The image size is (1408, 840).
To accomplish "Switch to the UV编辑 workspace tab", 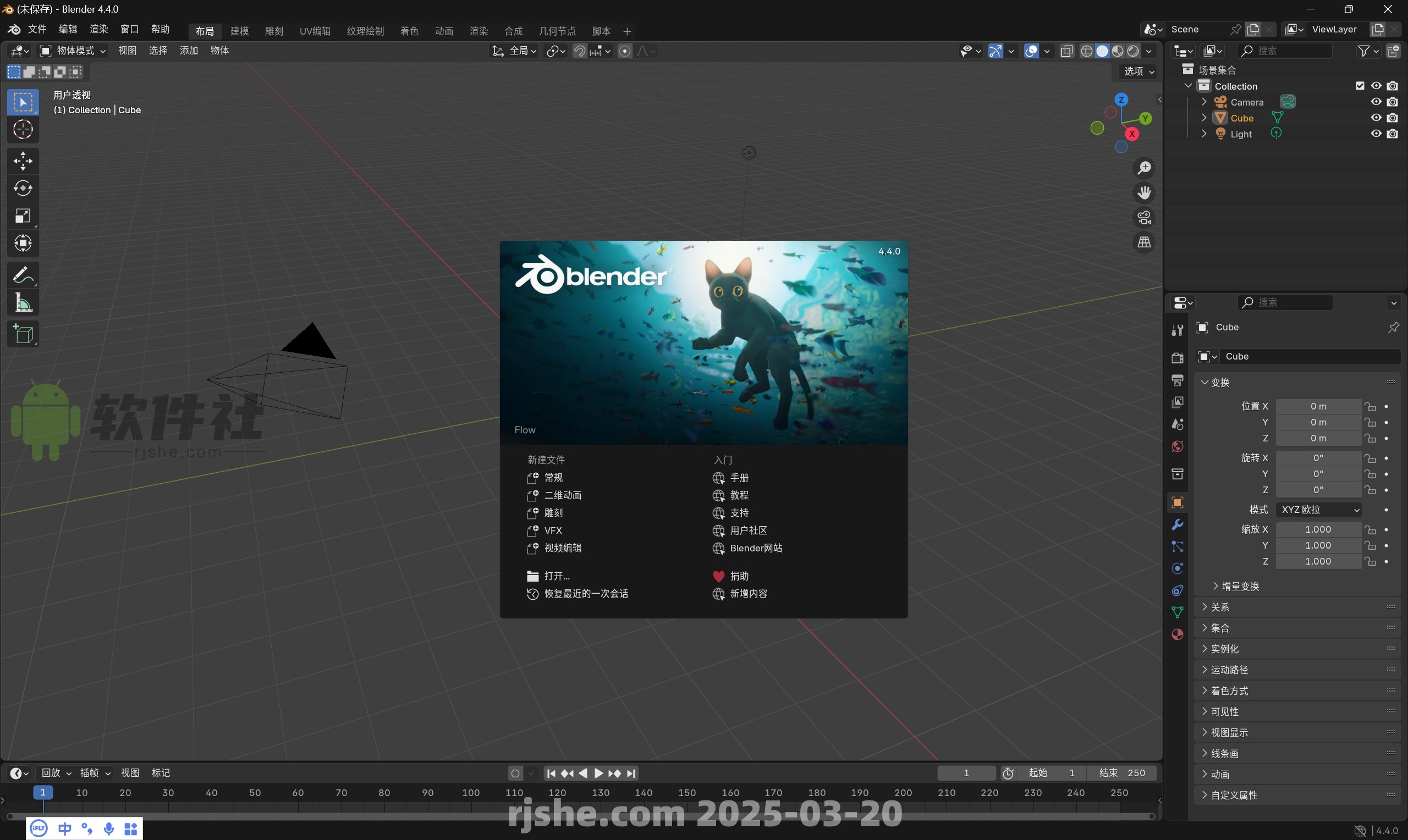I will (x=315, y=31).
